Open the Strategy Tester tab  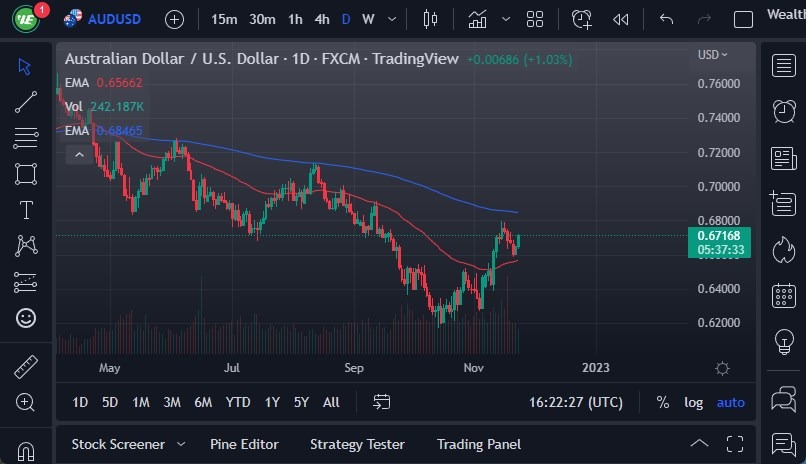[x=357, y=444]
